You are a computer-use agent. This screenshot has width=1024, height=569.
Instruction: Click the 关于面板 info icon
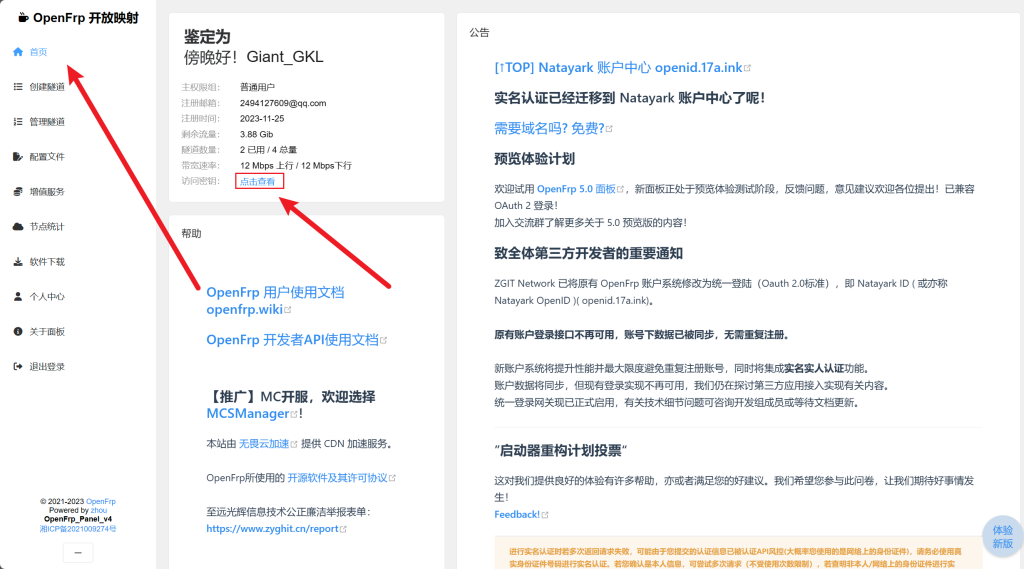pyautogui.click(x=18, y=331)
